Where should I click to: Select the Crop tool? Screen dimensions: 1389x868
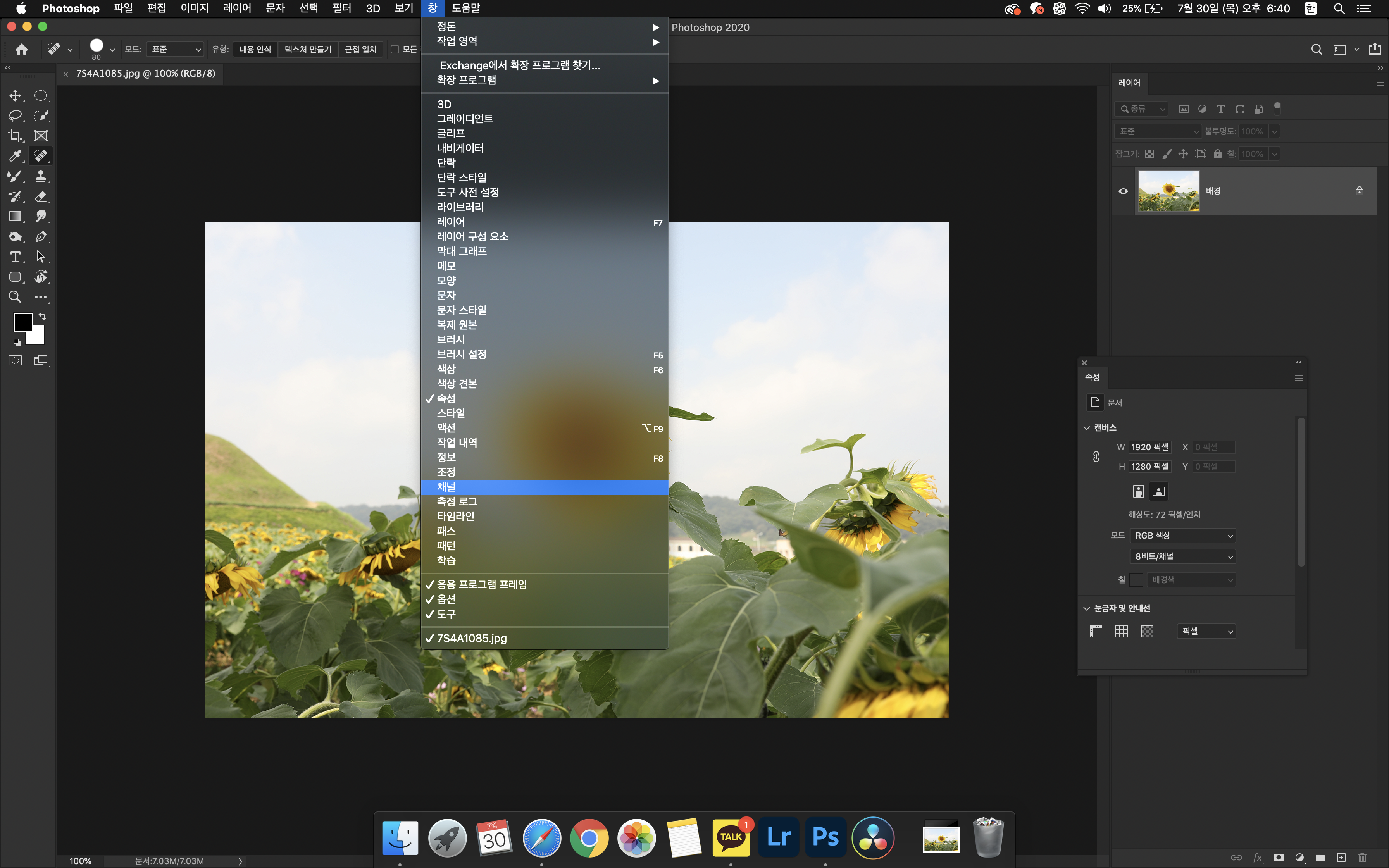coord(15,136)
